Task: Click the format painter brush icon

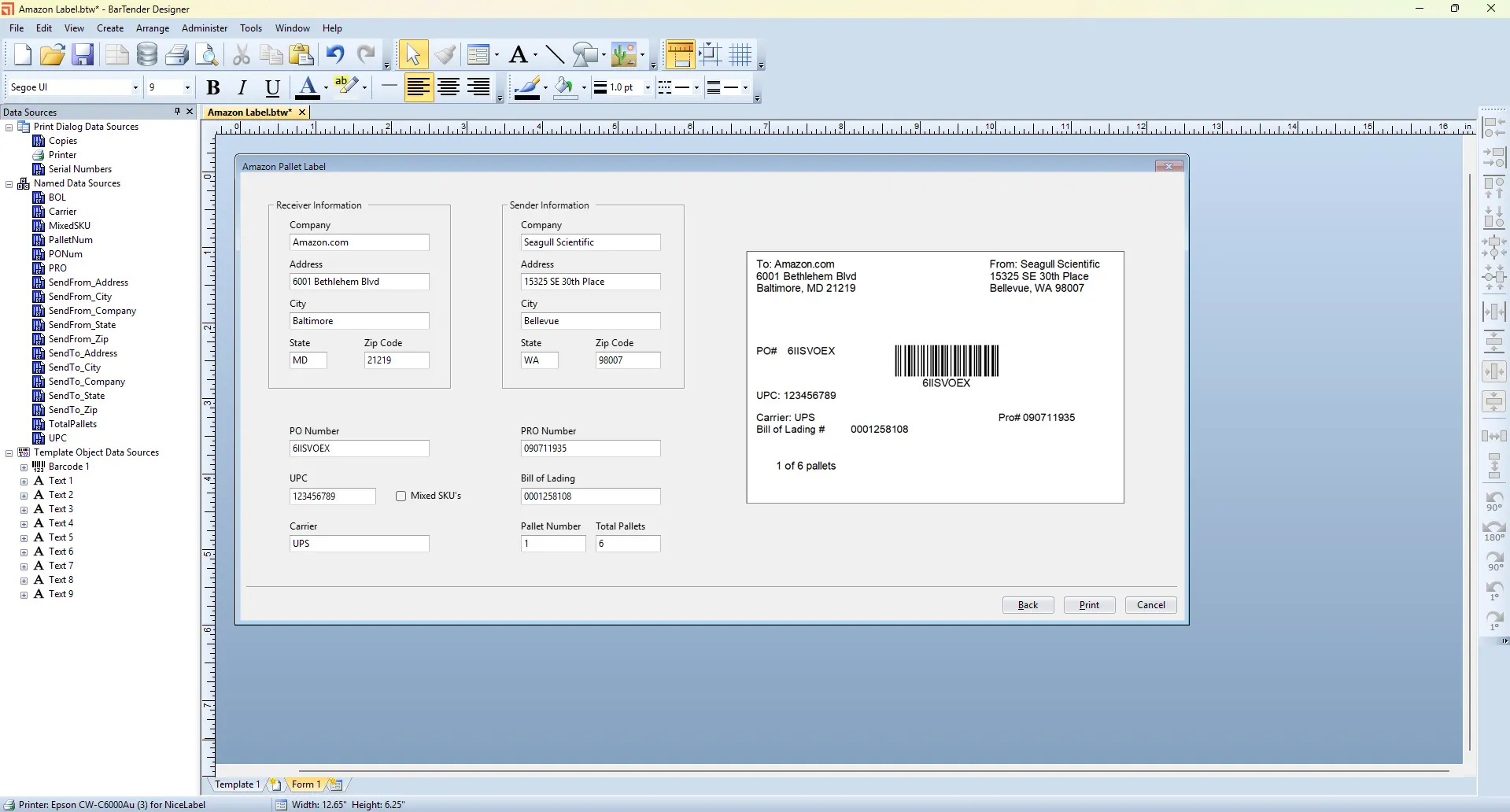Action: [445, 54]
